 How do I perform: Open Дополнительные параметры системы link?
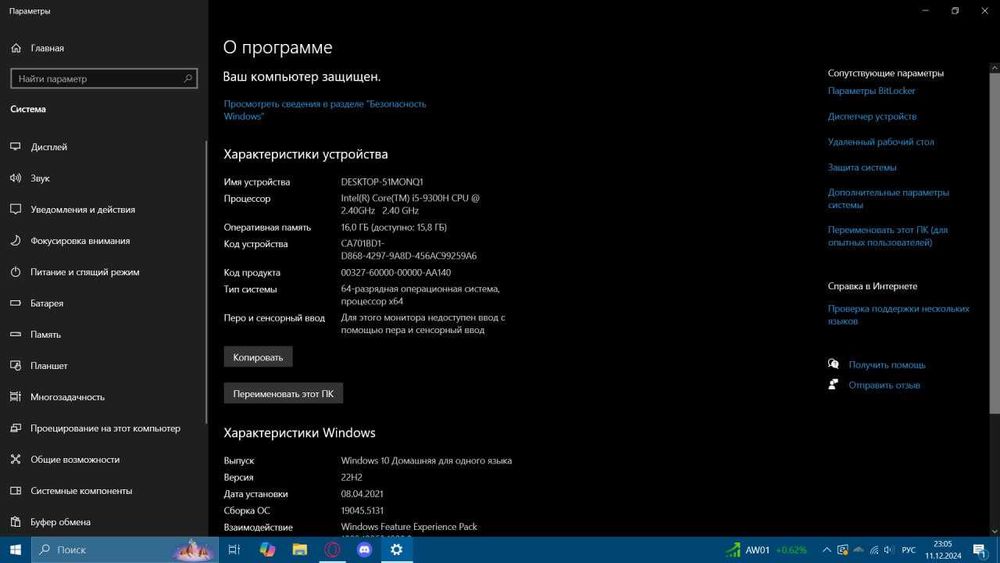[888, 198]
